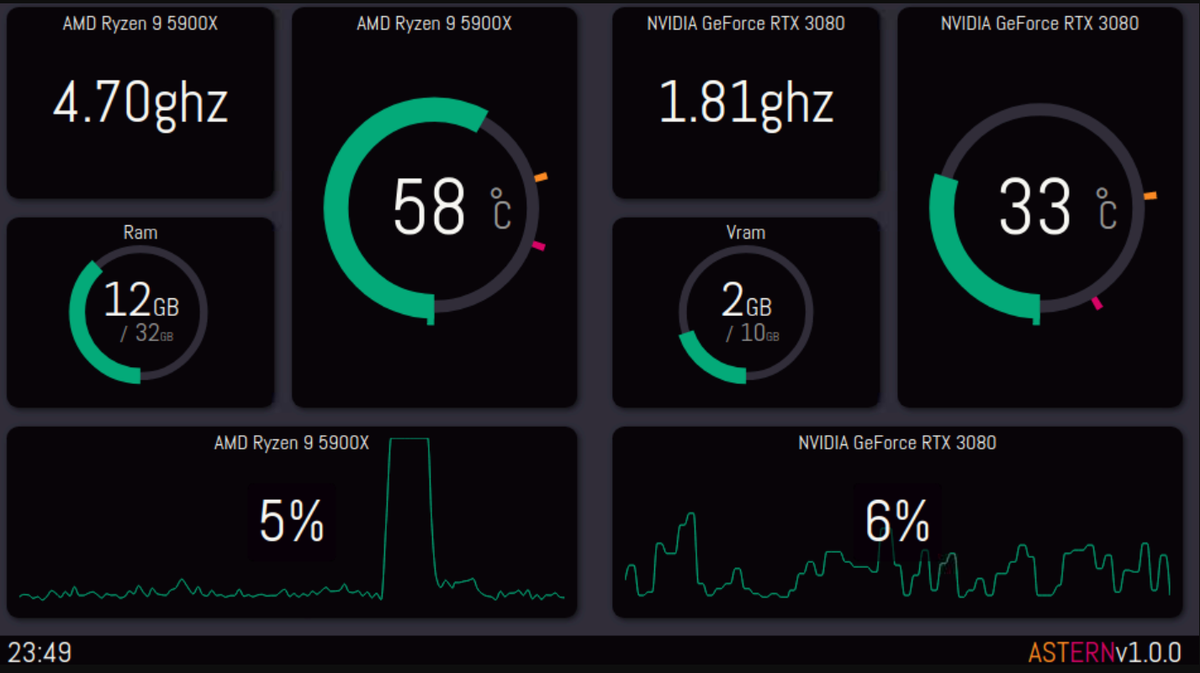Image resolution: width=1200 pixels, height=673 pixels.
Task: Click the / 32GB total RAM text
Action: (x=147, y=334)
